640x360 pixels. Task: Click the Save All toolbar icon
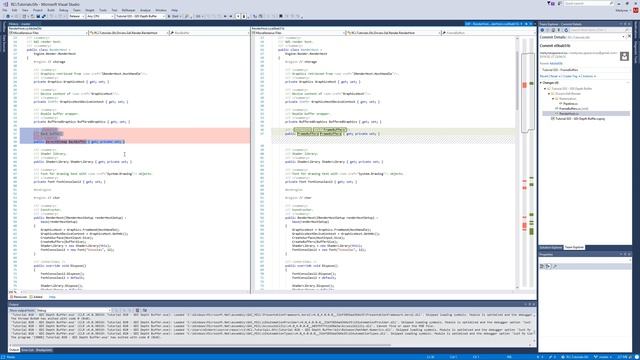[x=44, y=16]
